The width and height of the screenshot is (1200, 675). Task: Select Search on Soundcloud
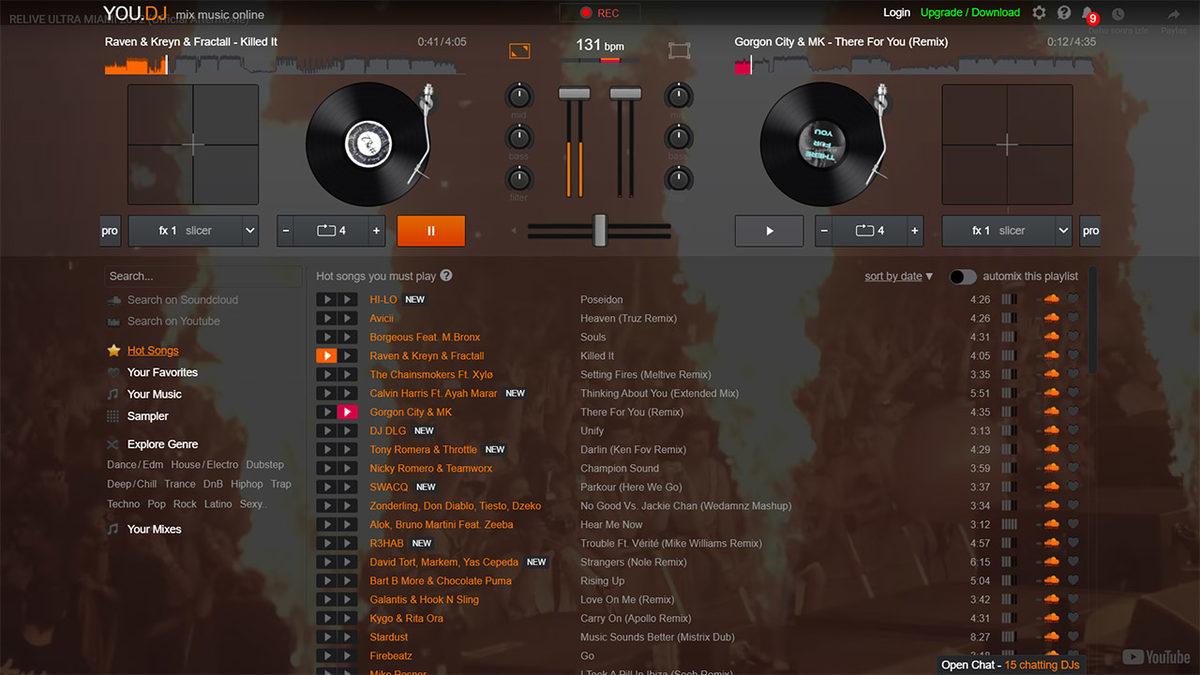pyautogui.click(x=182, y=299)
